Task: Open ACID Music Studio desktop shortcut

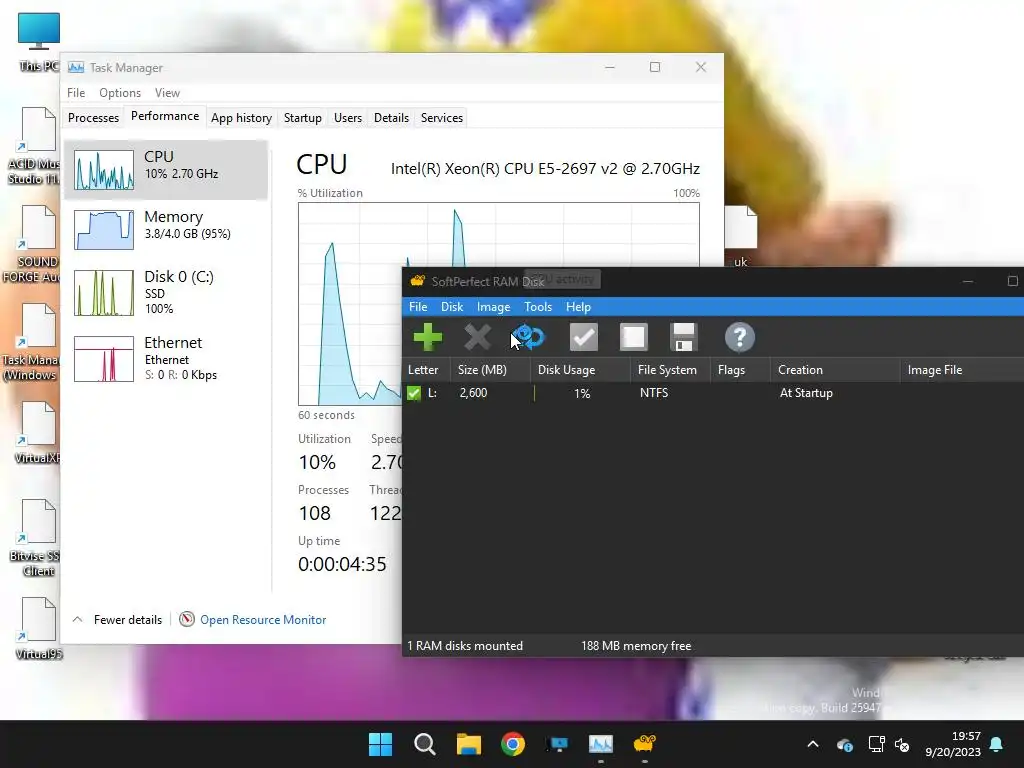Action: pyautogui.click(x=34, y=146)
